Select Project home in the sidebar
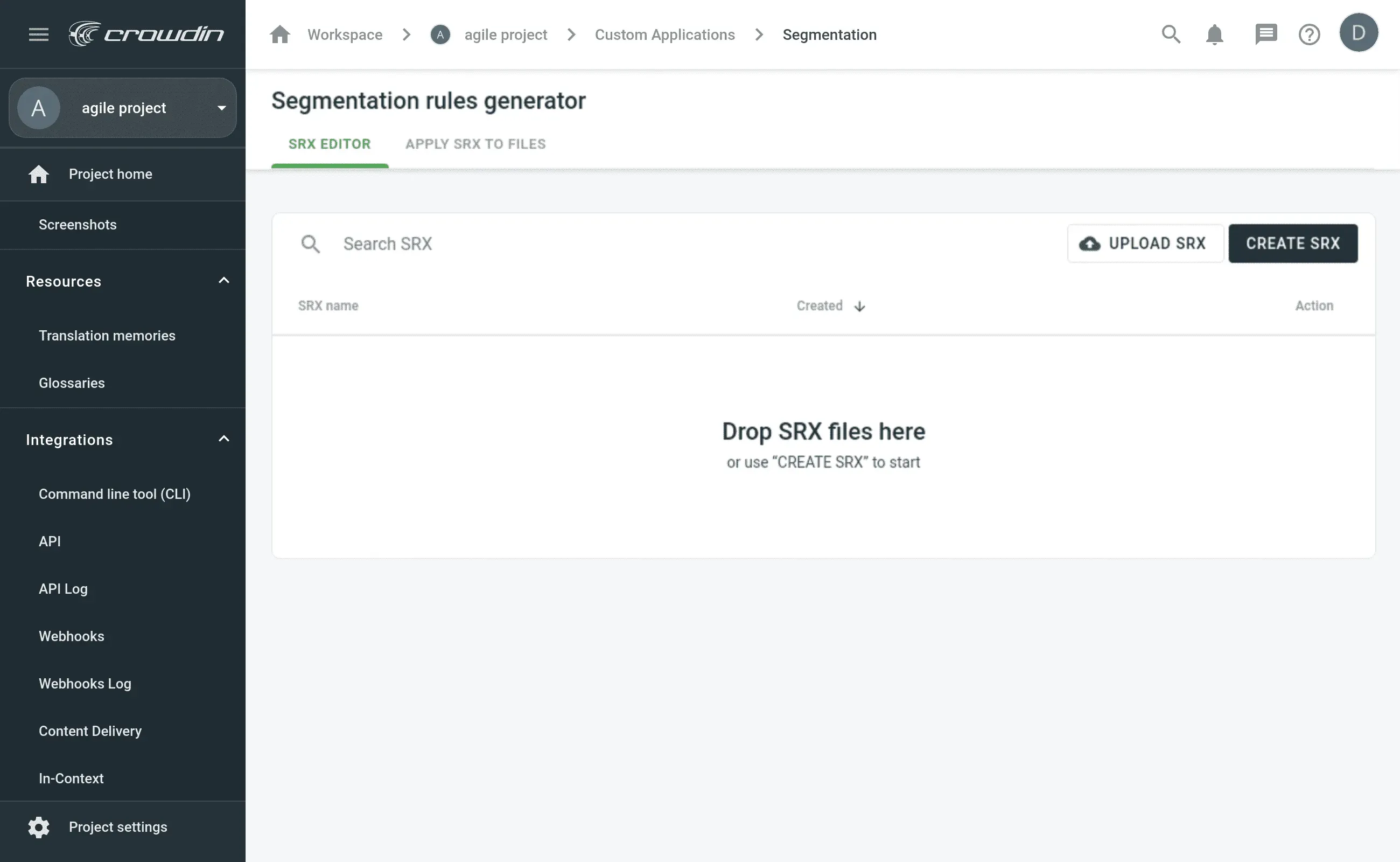 (x=110, y=174)
